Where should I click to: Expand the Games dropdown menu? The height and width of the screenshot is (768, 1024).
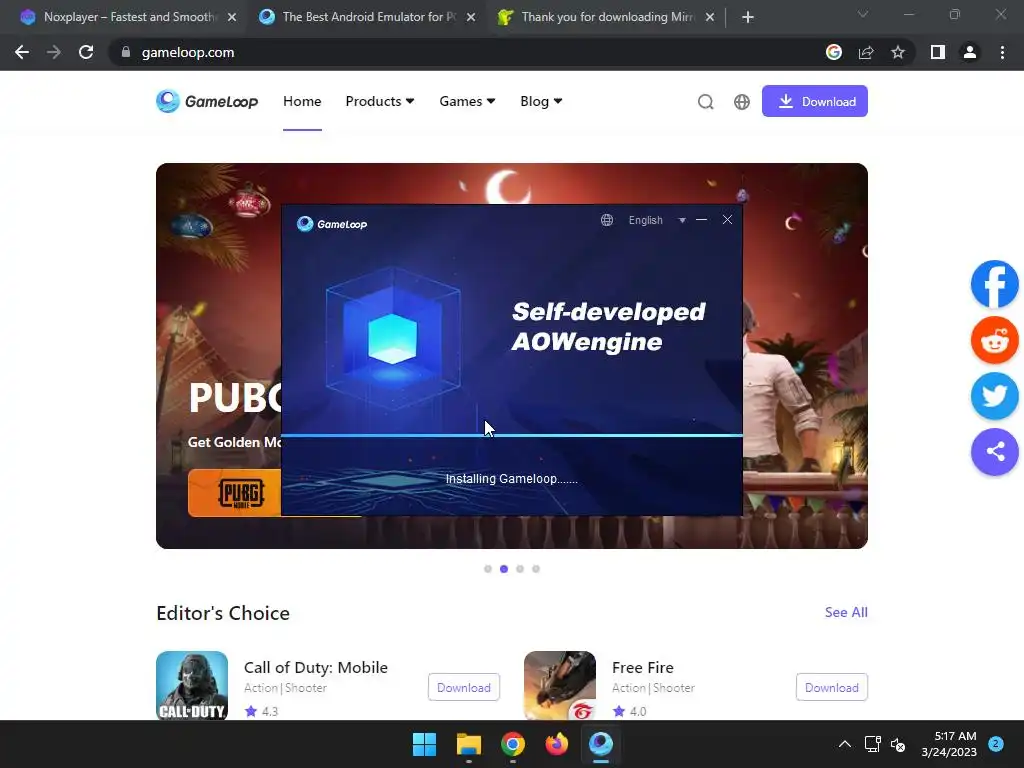[x=467, y=101]
